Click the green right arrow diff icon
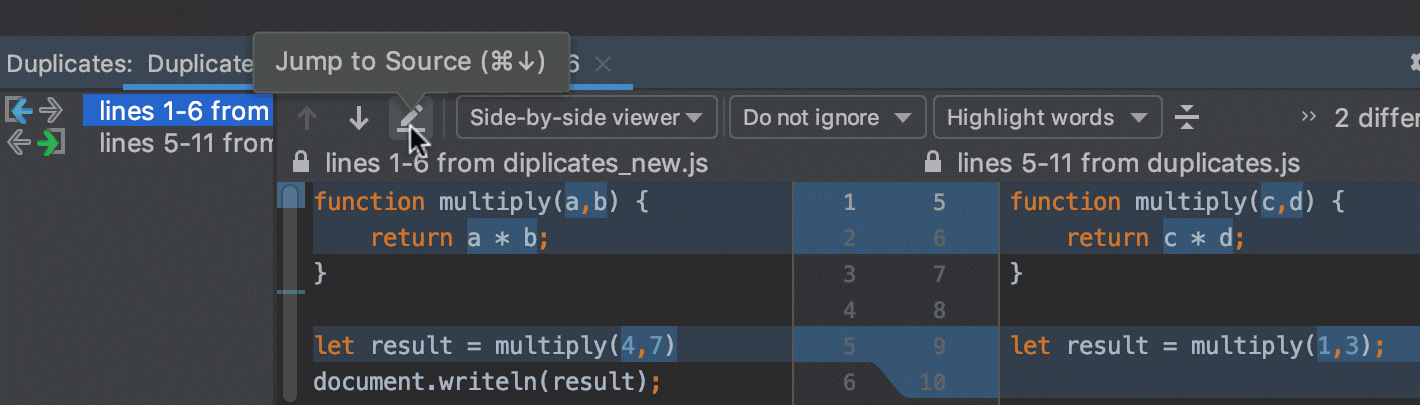This screenshot has width=1420, height=405. pyautogui.click(x=49, y=143)
